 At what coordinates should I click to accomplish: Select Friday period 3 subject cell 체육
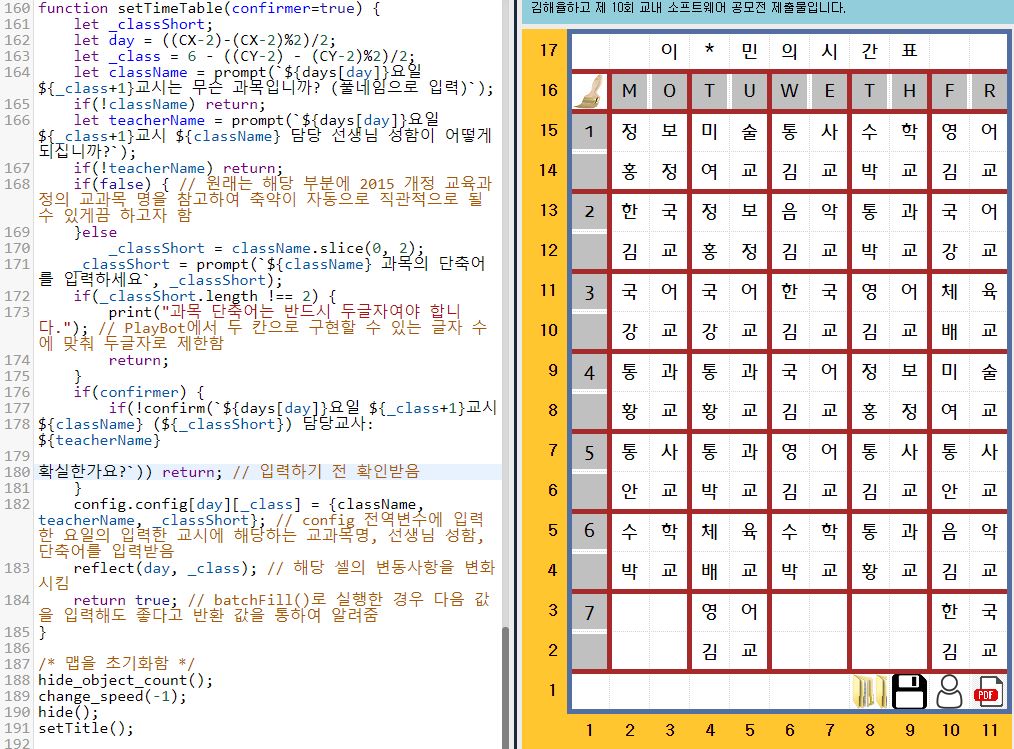point(969,291)
